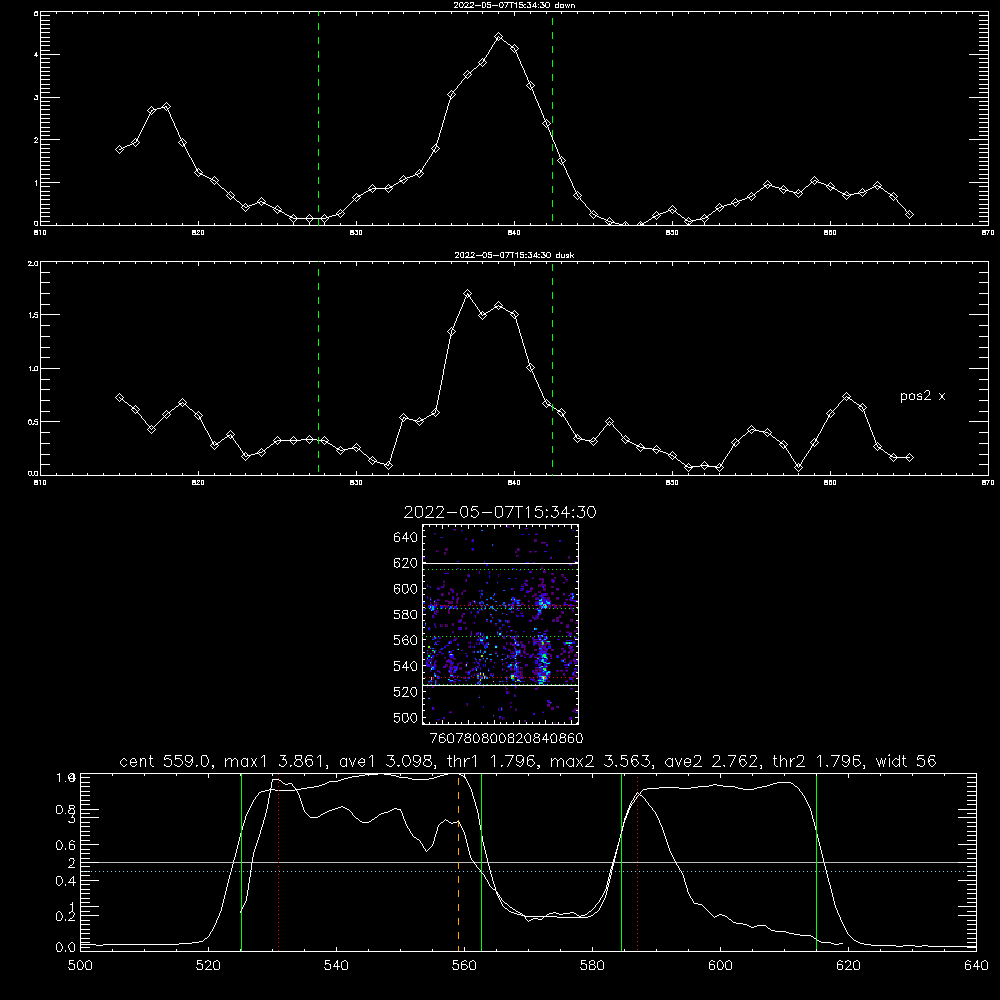Select the 'max2 3.563' value
This screenshot has height=1000, width=1000.
pyautogui.click(x=601, y=761)
